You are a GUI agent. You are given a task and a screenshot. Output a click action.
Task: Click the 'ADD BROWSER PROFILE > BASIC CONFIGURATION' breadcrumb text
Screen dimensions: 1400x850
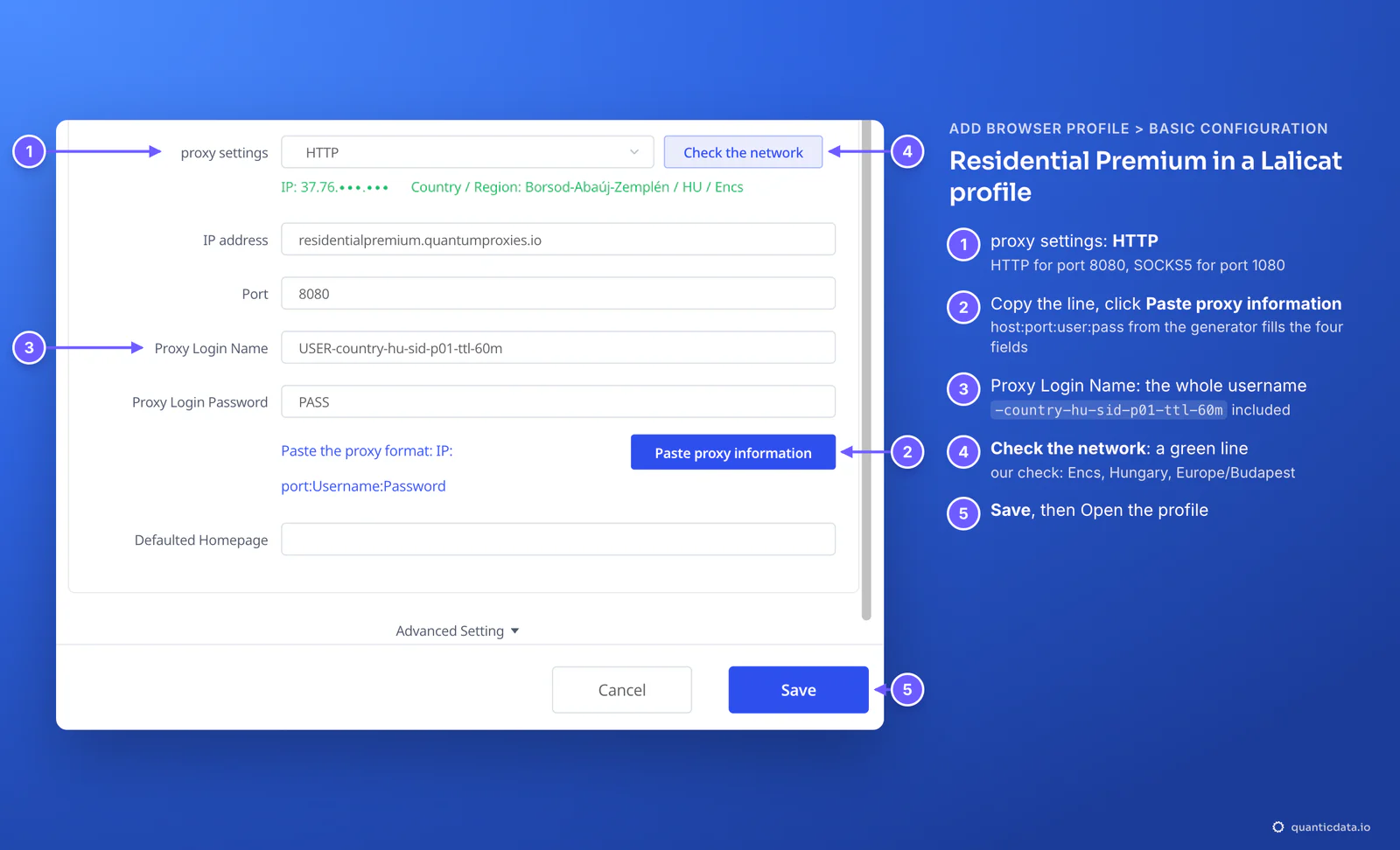[1138, 129]
